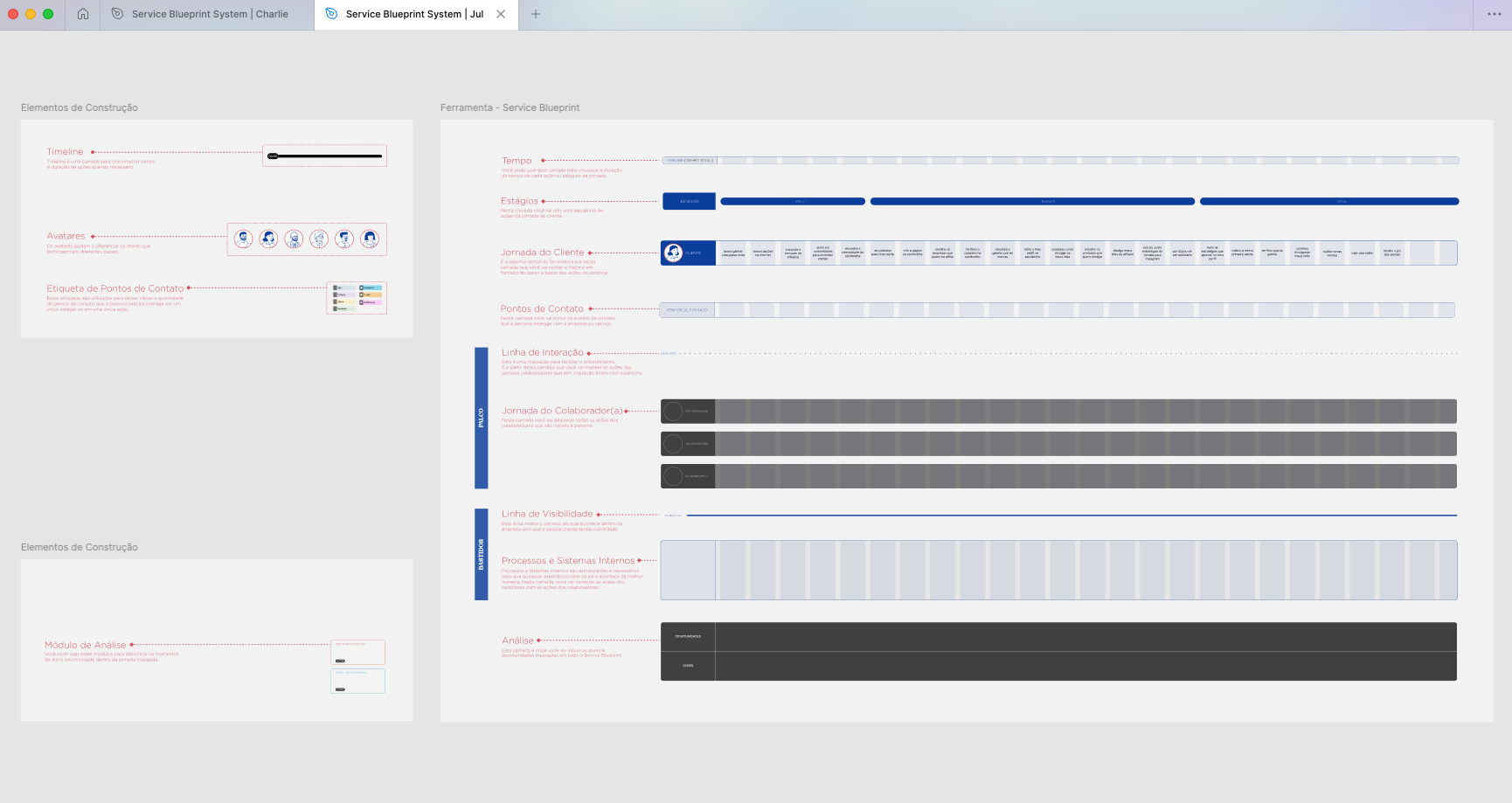Click the Tempo layer heading
This screenshot has width=1512, height=803.
(x=517, y=161)
